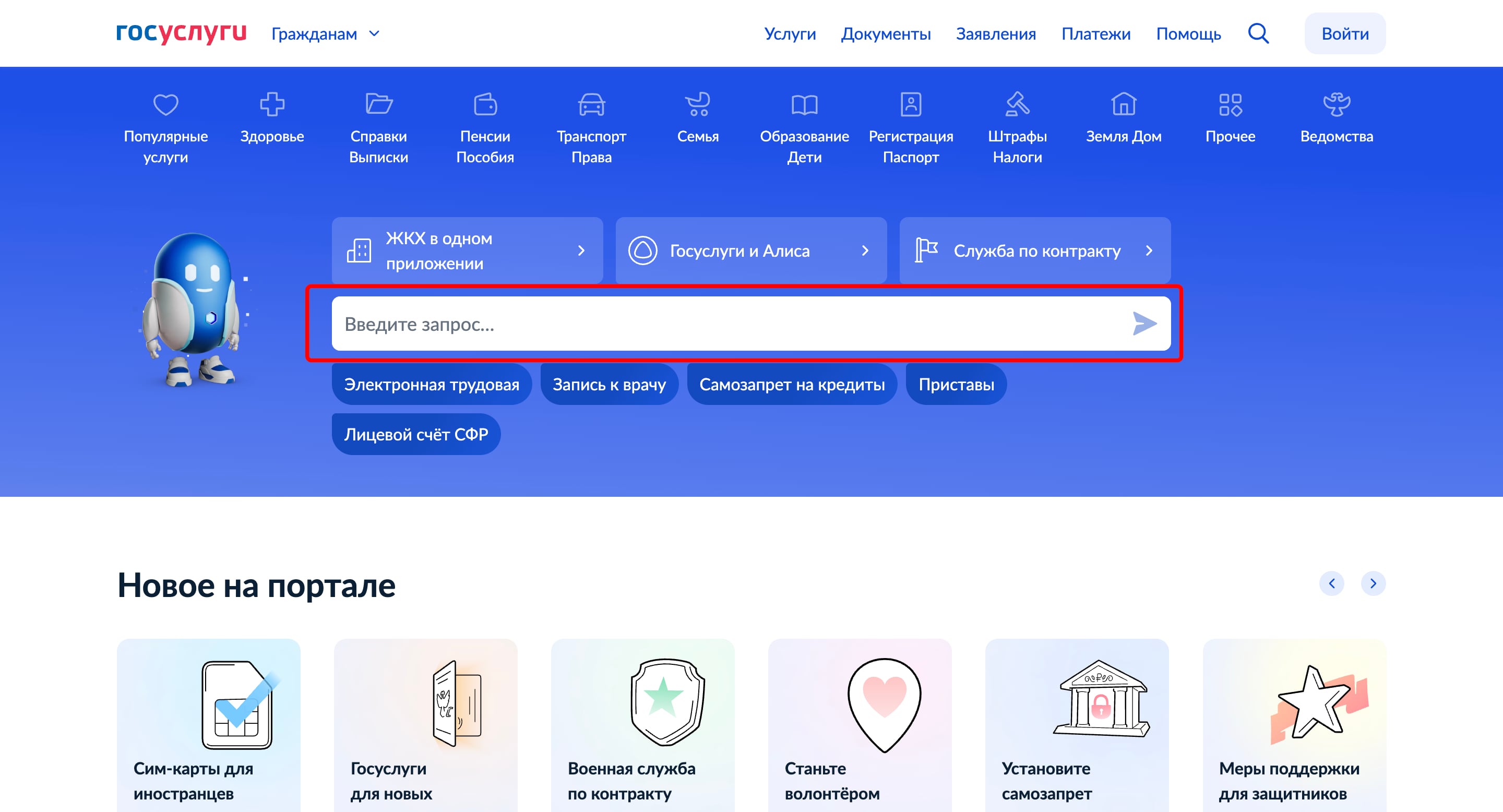Open the Штрафы Налоги gavel icon
1503x812 pixels.
click(x=1018, y=104)
